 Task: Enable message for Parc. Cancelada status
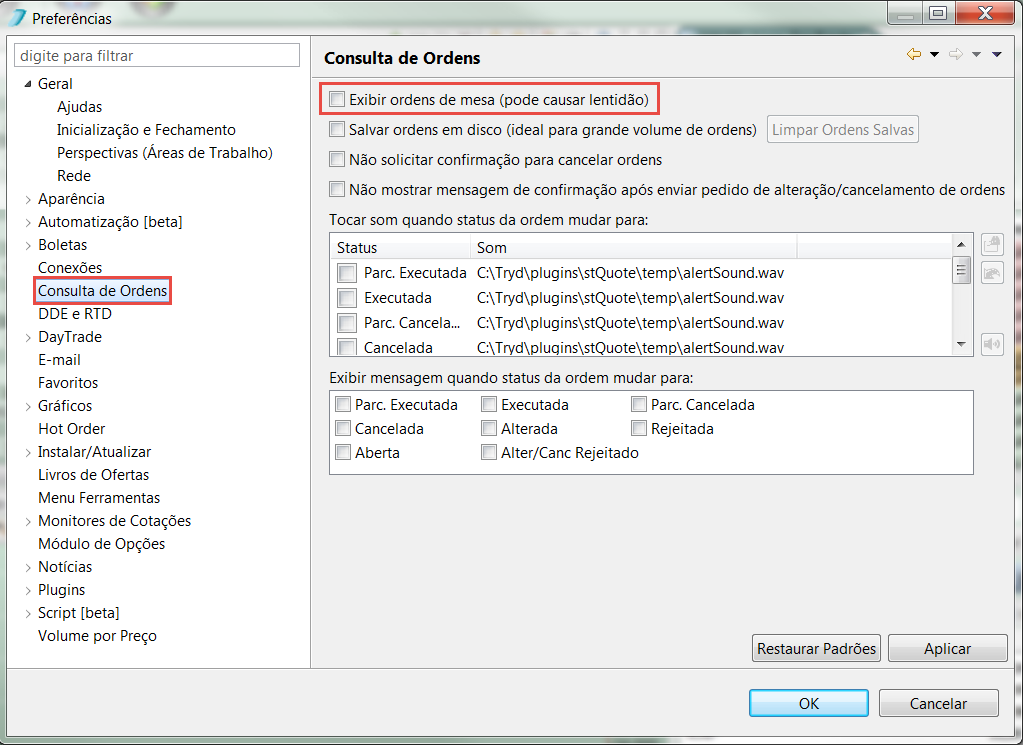(x=639, y=404)
